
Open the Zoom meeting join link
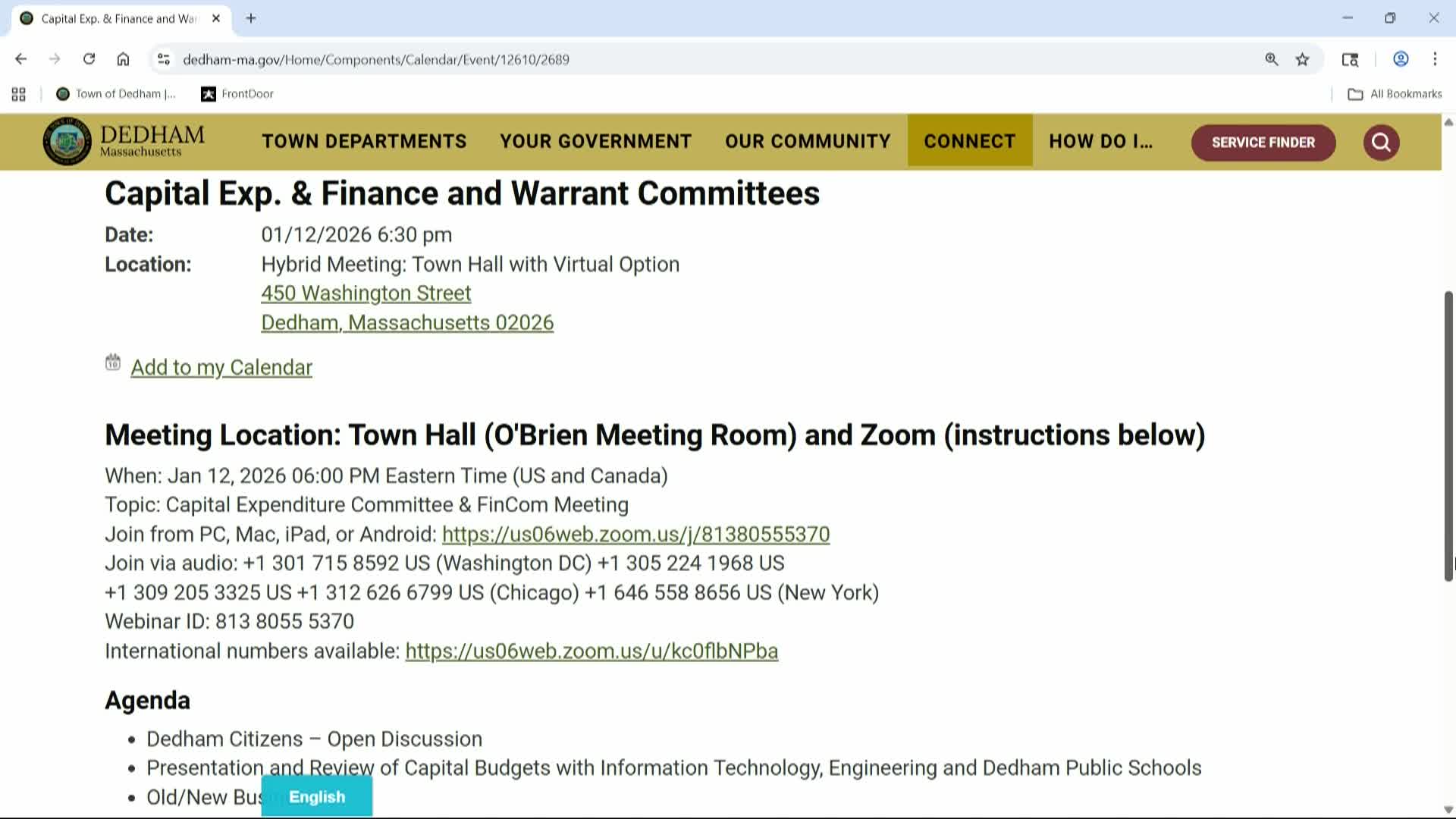(635, 534)
